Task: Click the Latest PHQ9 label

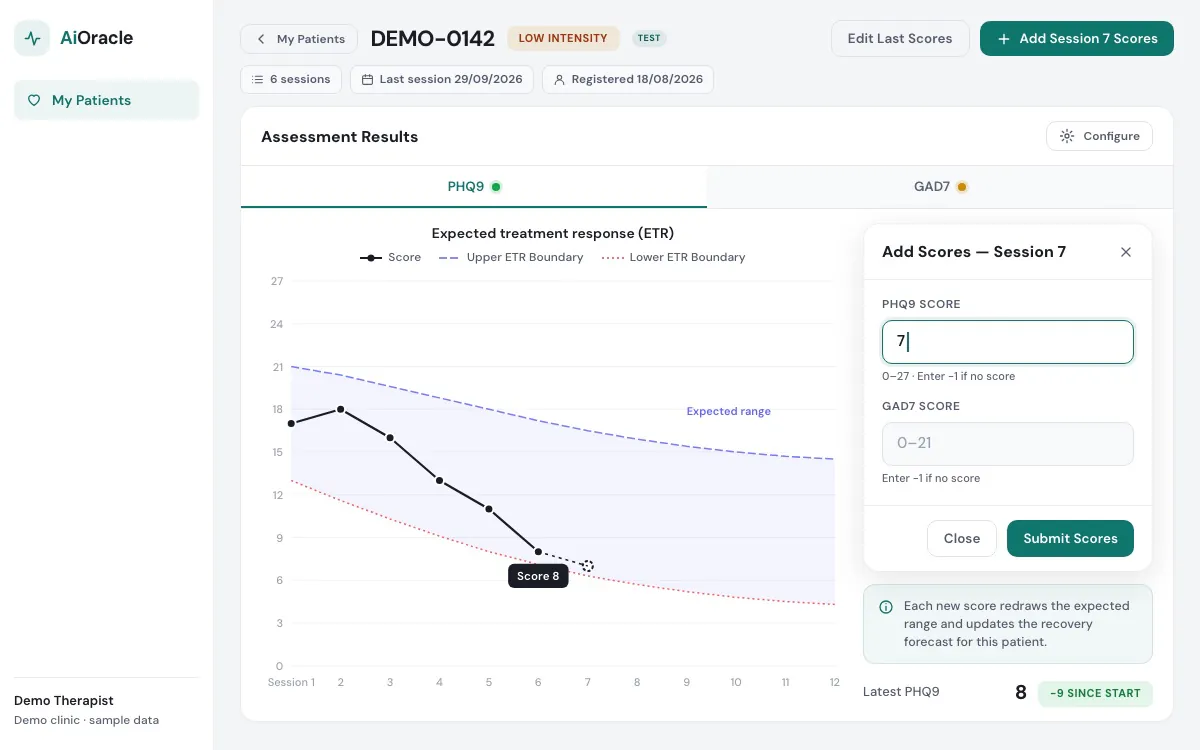Action: (901, 692)
